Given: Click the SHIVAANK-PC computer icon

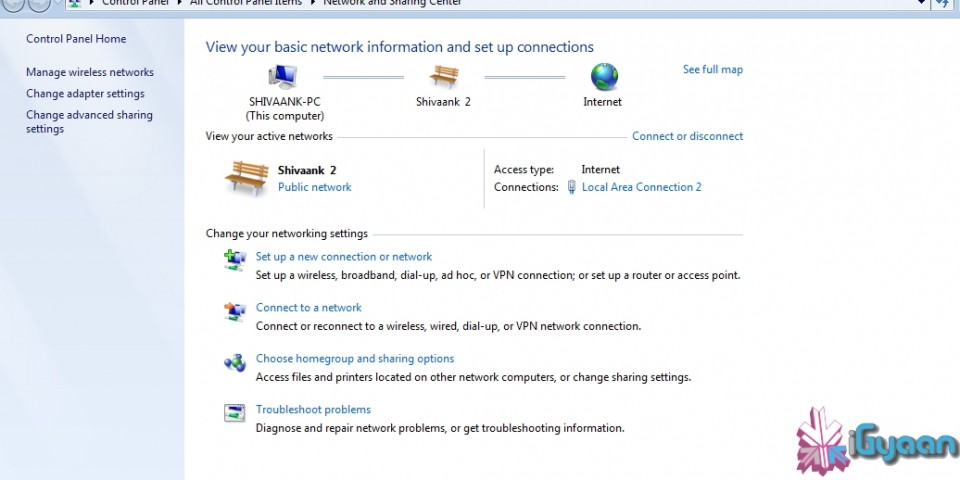Looking at the screenshot, I should click(x=284, y=77).
